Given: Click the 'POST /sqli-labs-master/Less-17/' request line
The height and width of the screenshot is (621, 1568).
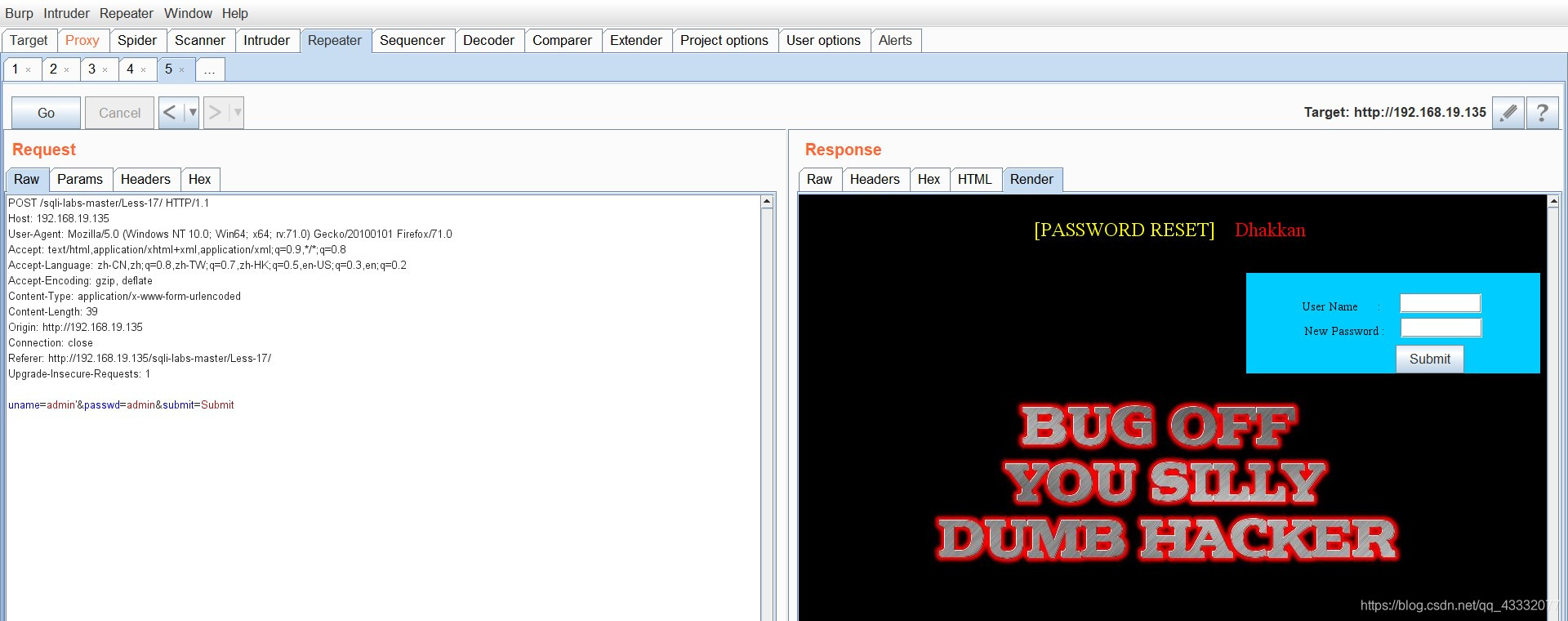Looking at the screenshot, I should [109, 203].
